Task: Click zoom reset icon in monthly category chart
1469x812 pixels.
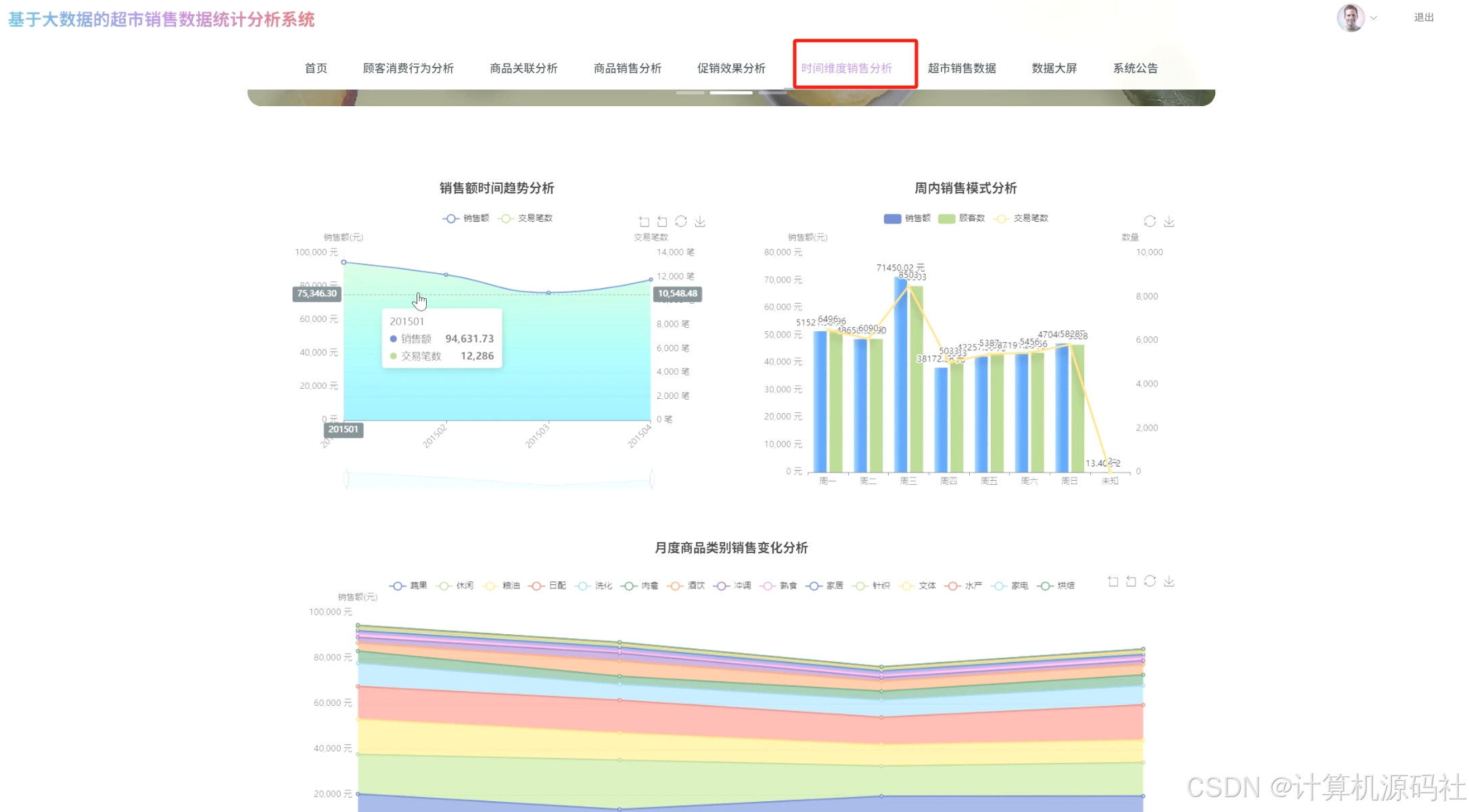Action: tap(1131, 581)
